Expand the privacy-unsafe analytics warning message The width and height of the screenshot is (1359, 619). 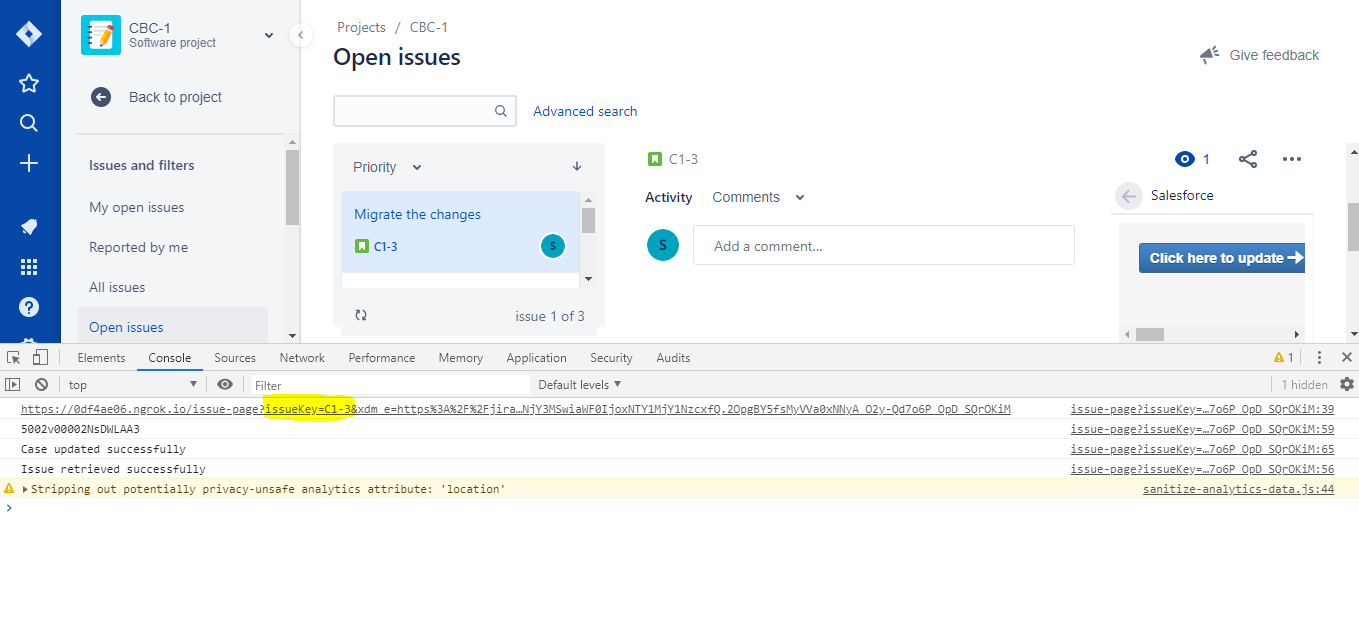coord(25,489)
